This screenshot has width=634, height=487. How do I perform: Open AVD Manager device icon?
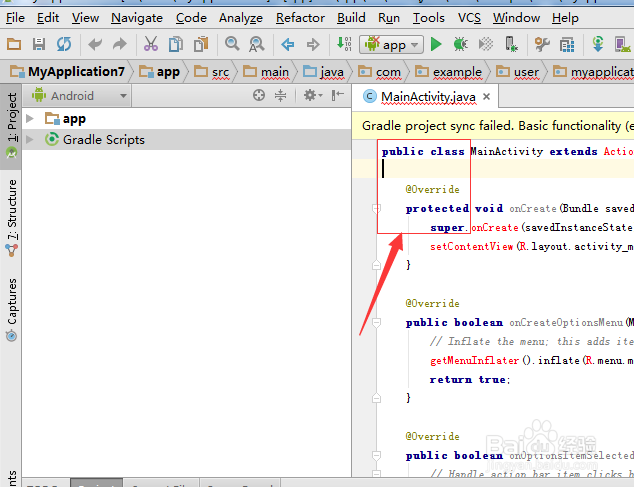623,44
